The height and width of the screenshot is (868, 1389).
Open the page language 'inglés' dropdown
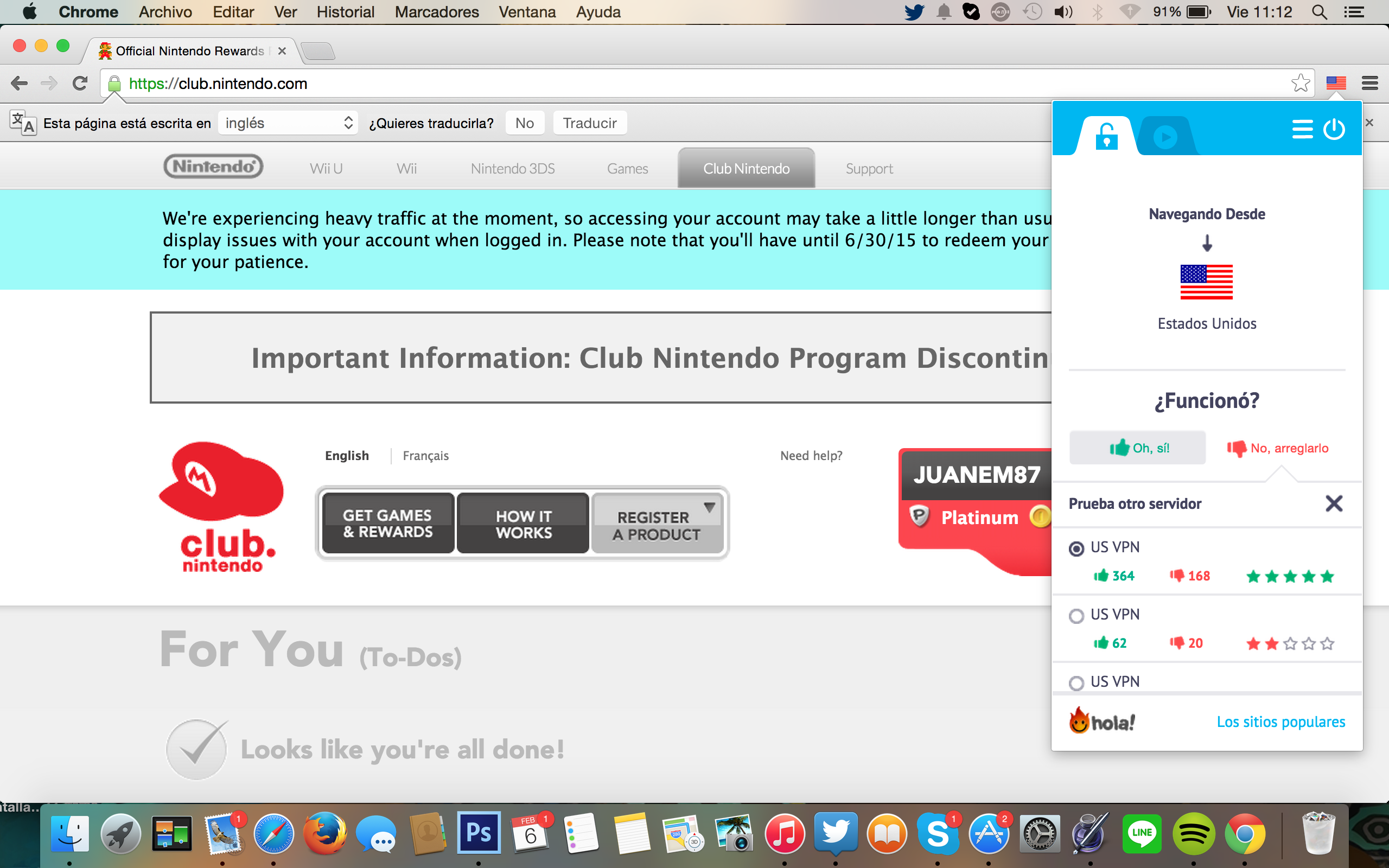288,123
